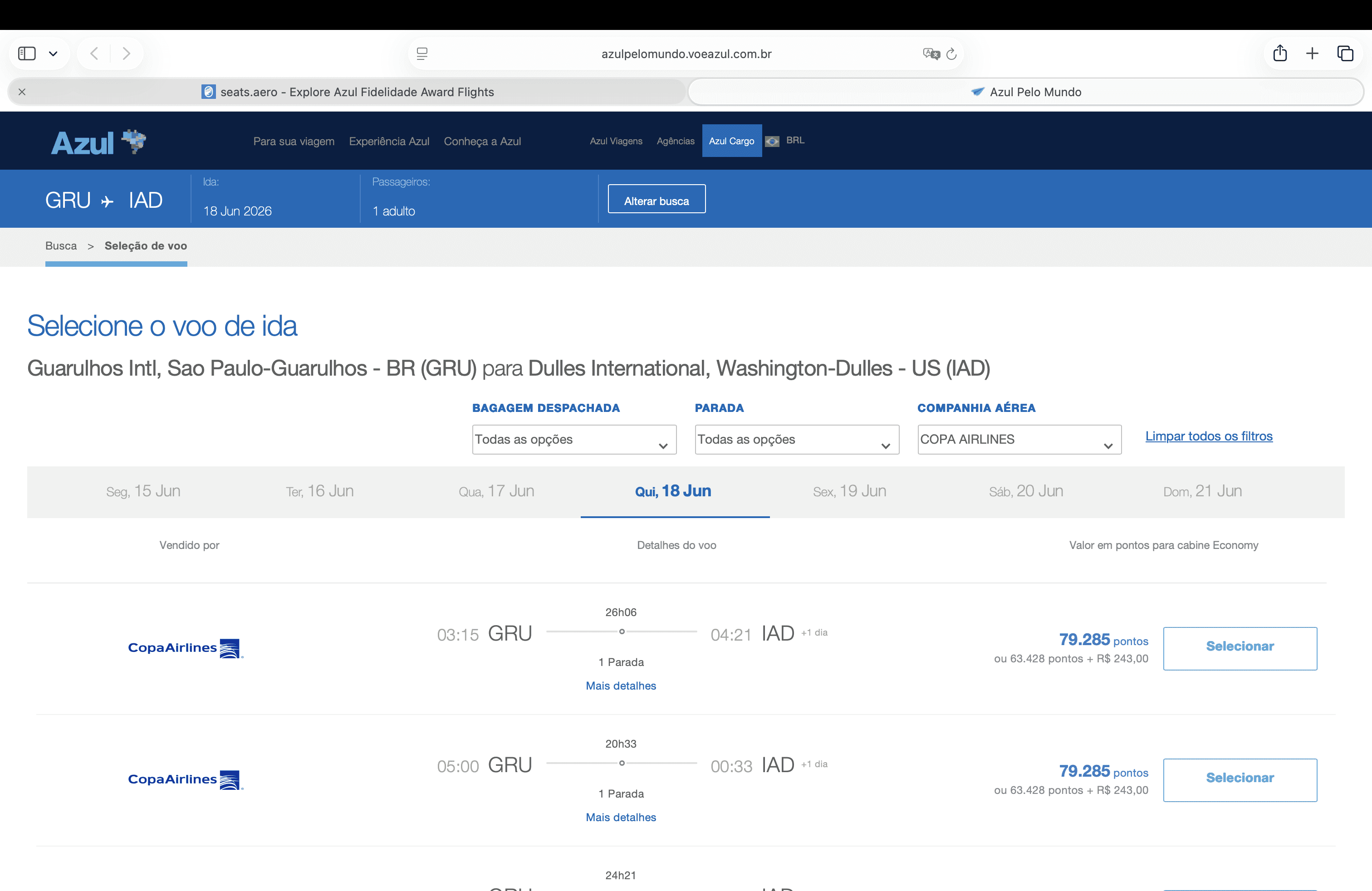The width and height of the screenshot is (1372, 891).
Task: Open the page reader menu icon in address bar
Action: (x=422, y=54)
